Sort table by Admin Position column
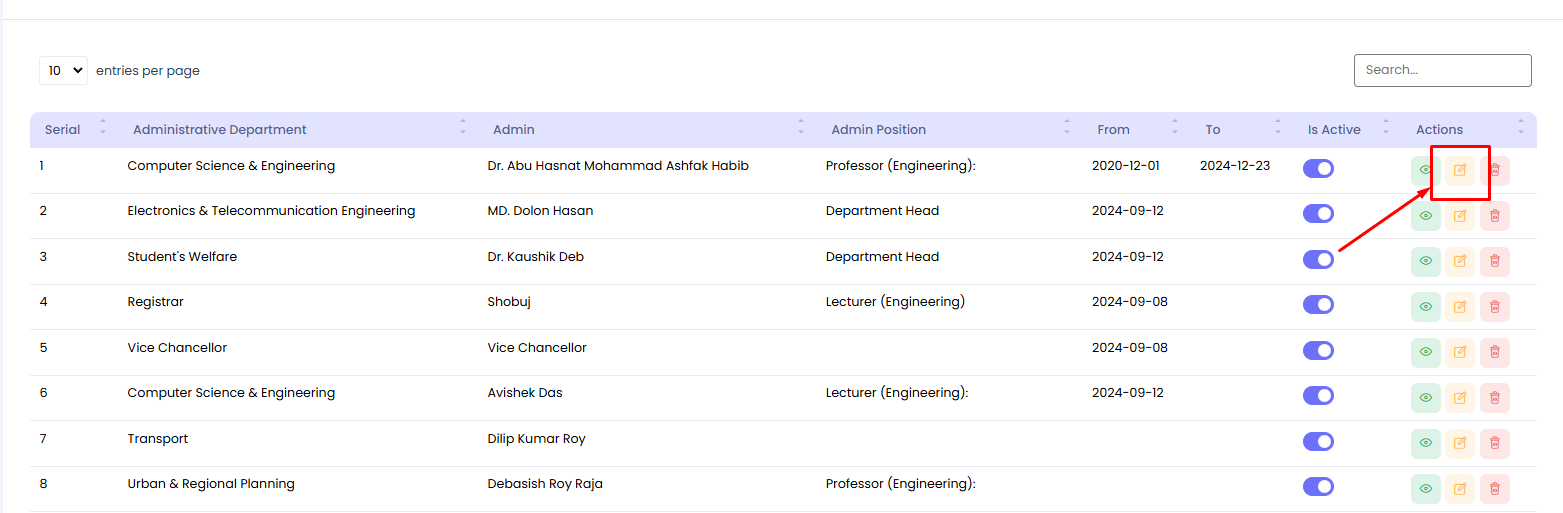 878,129
